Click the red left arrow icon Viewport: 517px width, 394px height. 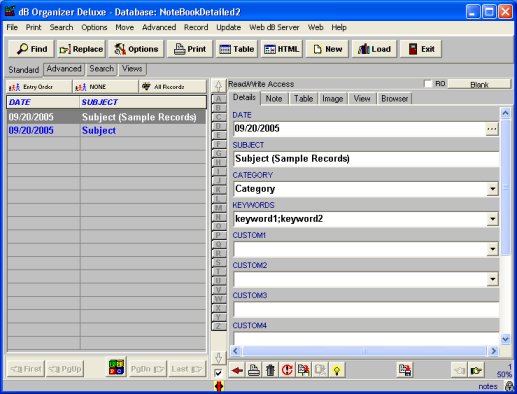pos(237,370)
